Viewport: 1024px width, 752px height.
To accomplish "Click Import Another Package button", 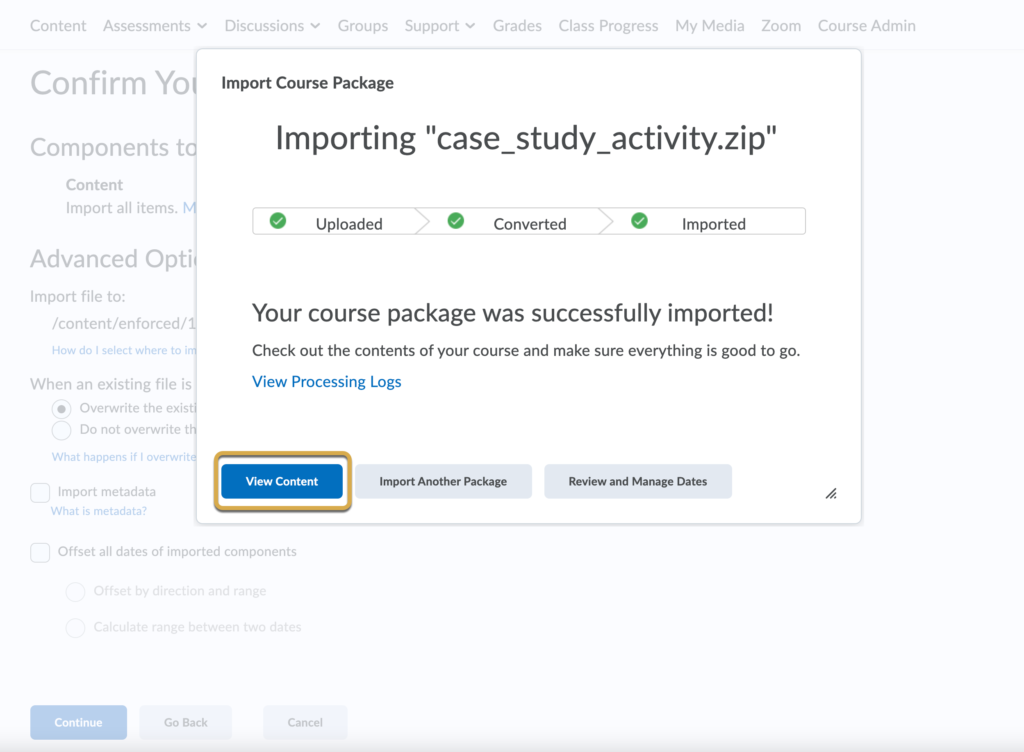I will click(x=443, y=481).
